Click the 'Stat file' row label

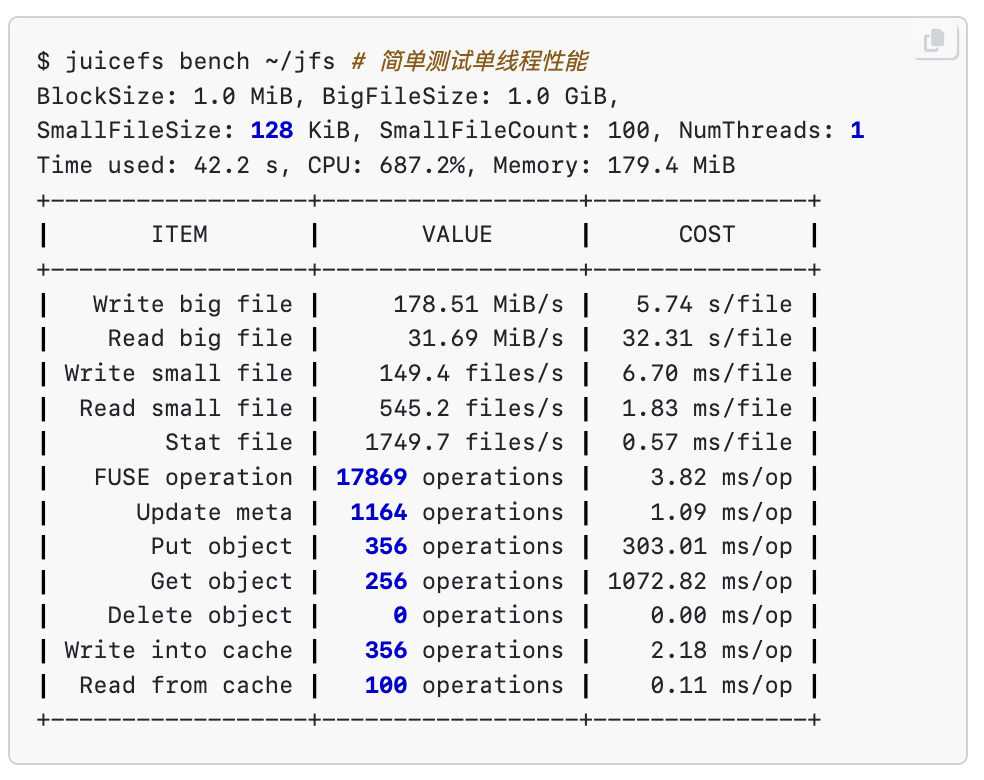coord(228,442)
